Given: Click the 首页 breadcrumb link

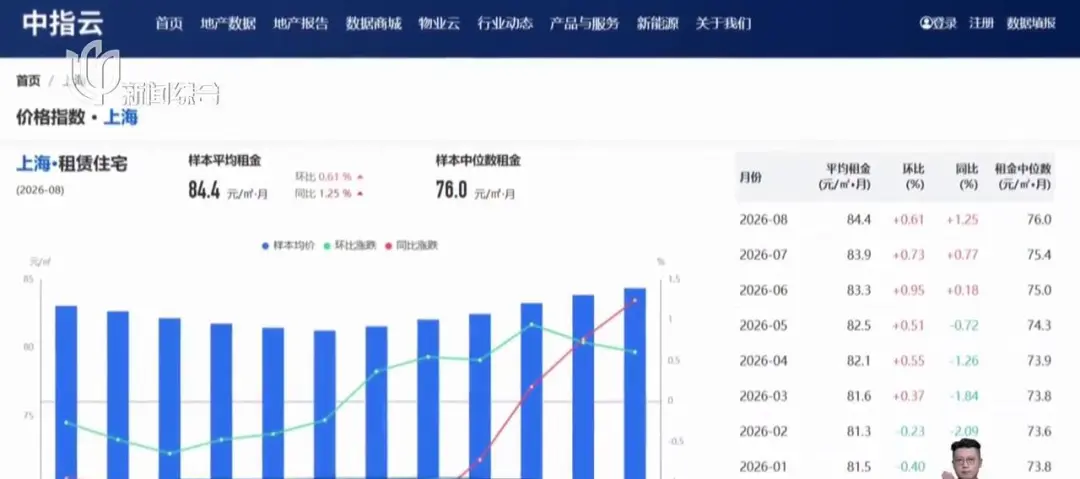Looking at the screenshot, I should click(x=28, y=81).
